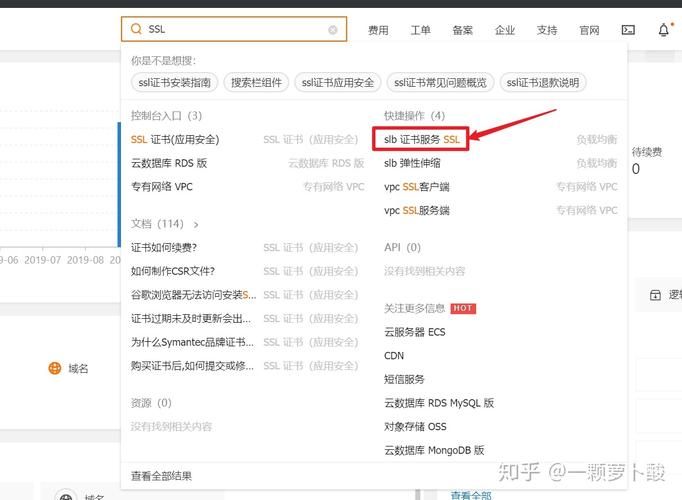This screenshot has width=682, height=500.
Task: Open CDN link
Action: tap(394, 356)
